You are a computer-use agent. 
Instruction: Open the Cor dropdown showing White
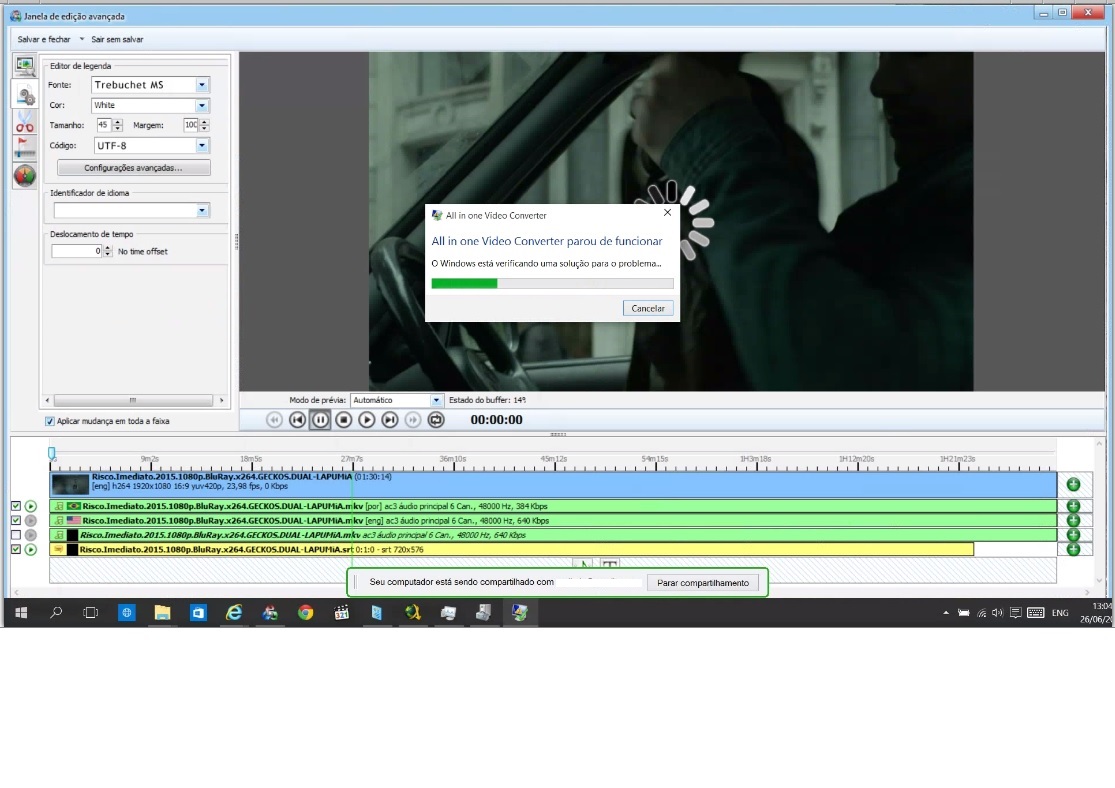click(202, 105)
